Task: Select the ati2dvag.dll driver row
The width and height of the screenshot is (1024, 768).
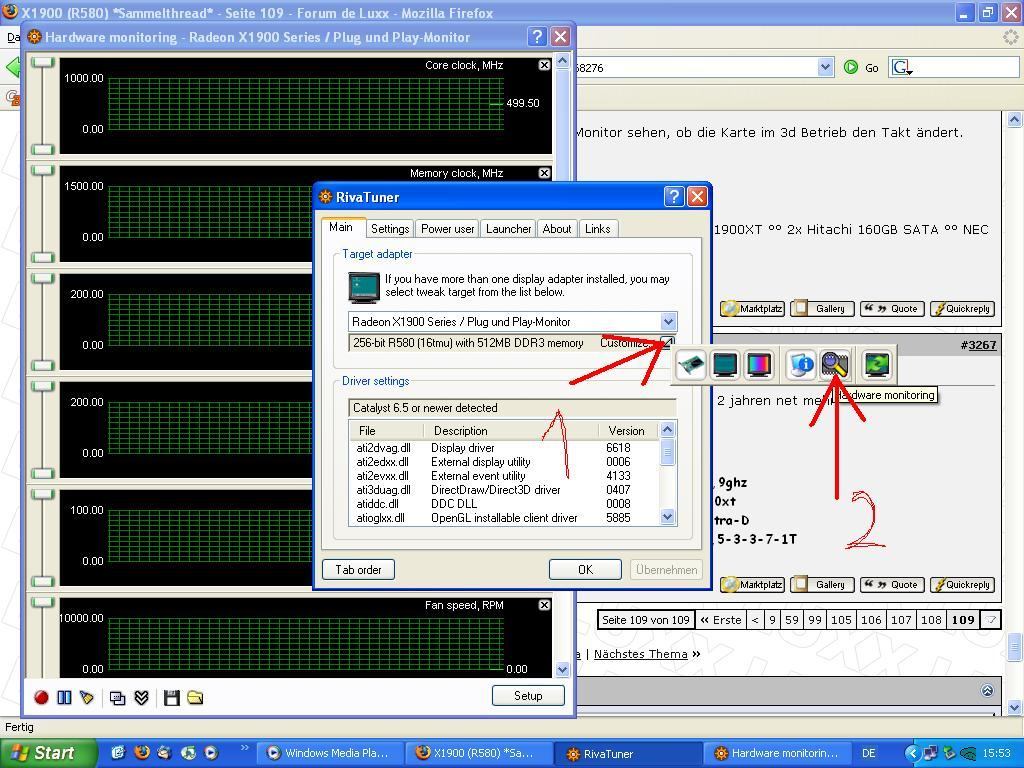Action: [504, 448]
